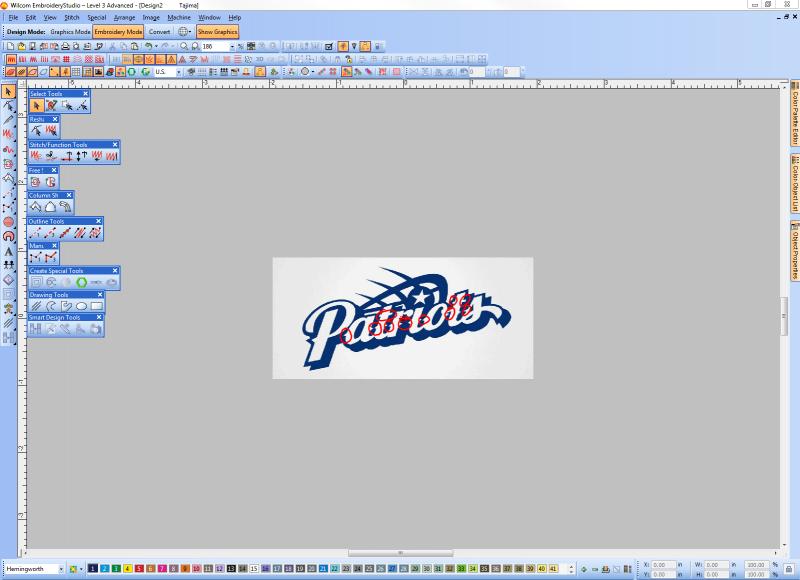Select color swatch 1 in the palette
The width and height of the screenshot is (800, 580).
[x=93, y=569]
